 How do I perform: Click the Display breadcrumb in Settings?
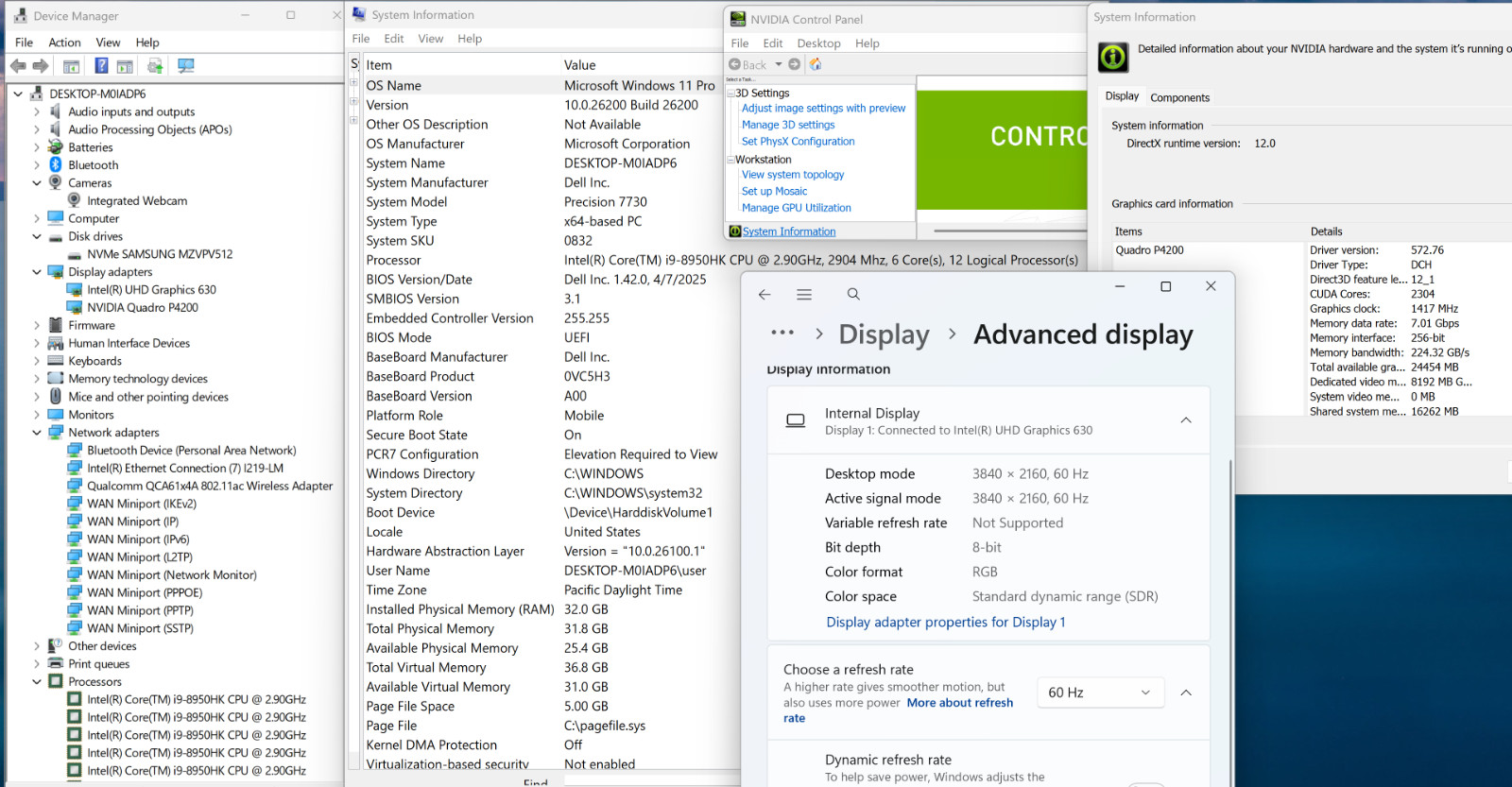884,334
